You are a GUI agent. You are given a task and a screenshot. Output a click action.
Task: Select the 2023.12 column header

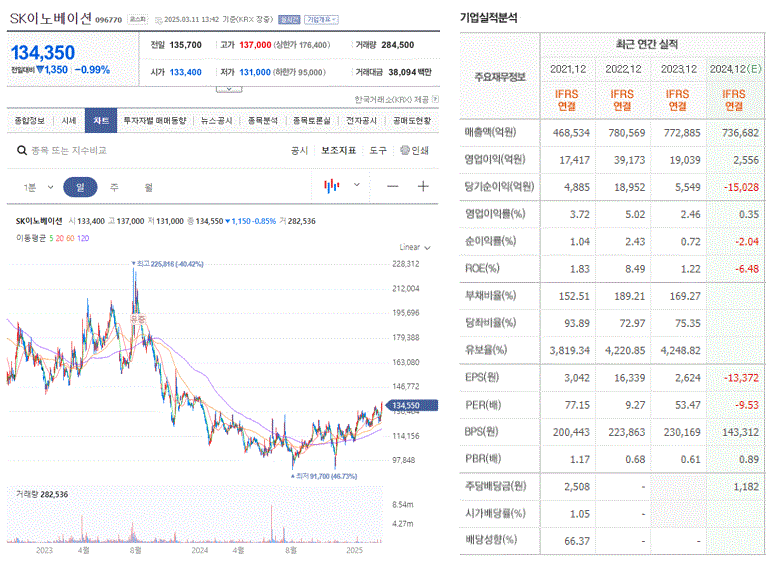[679, 69]
